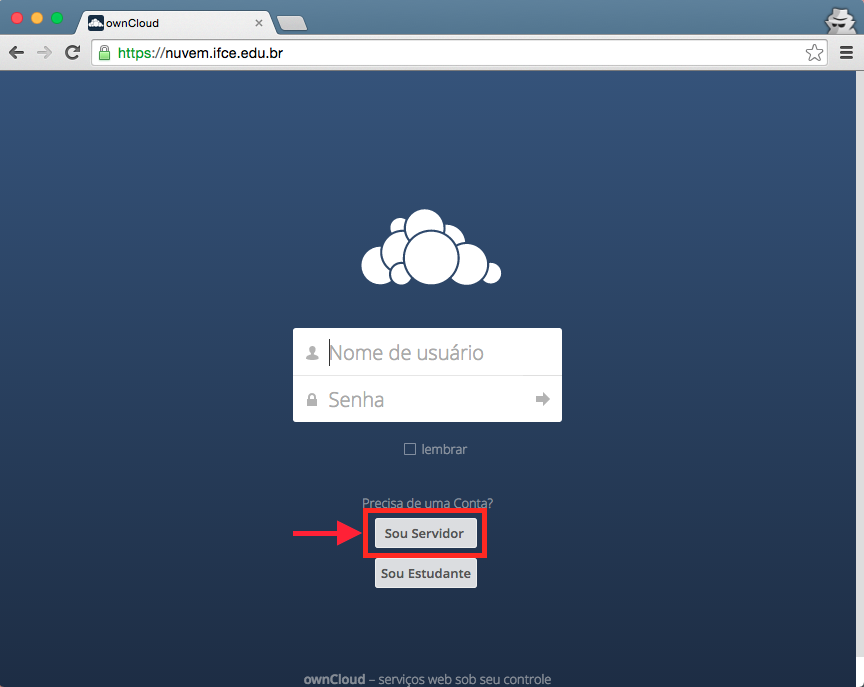
Task: Click the Precisa de uma Conta? text
Action: (428, 503)
